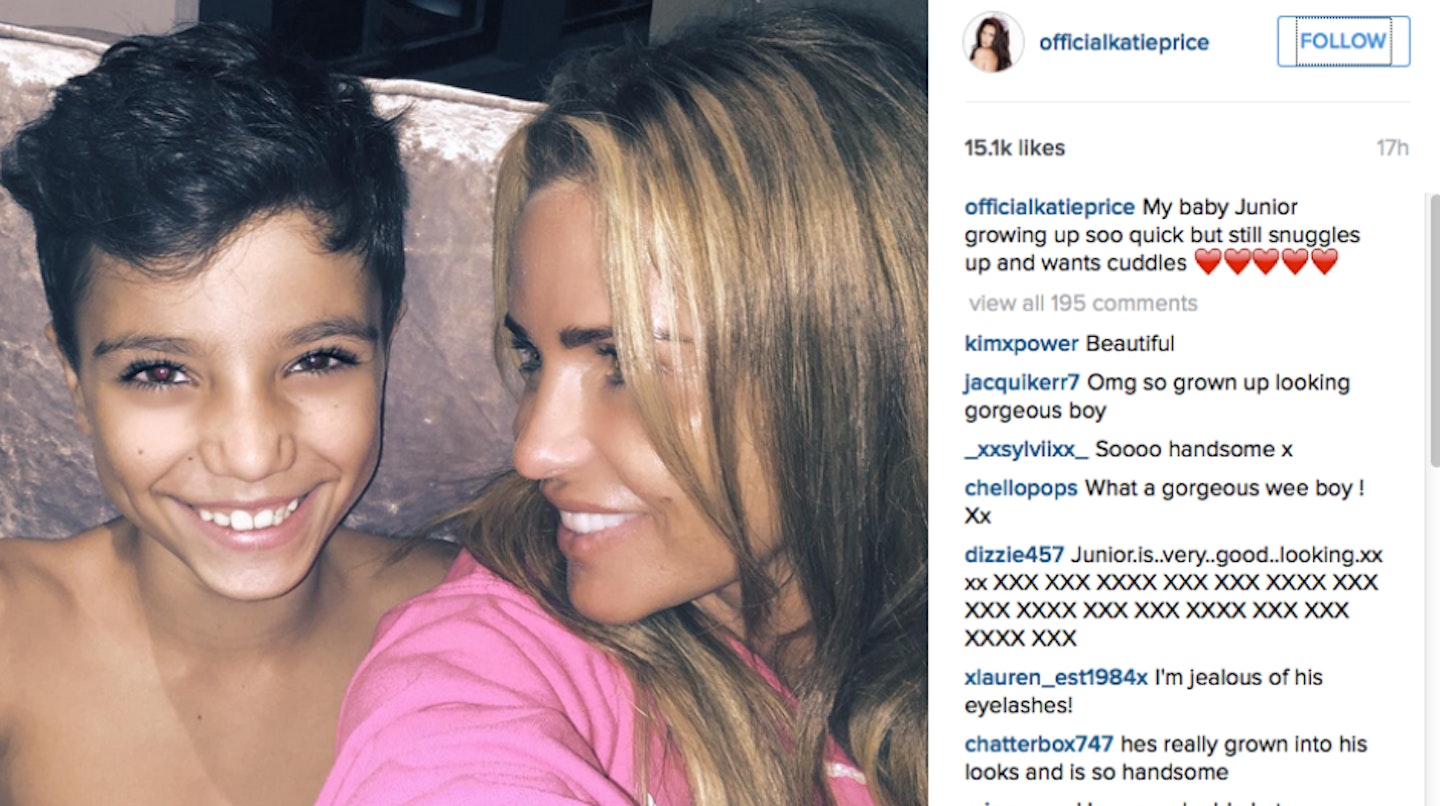Open the 17h post timestamp
The width and height of the screenshot is (1440, 806).
[x=1392, y=148]
